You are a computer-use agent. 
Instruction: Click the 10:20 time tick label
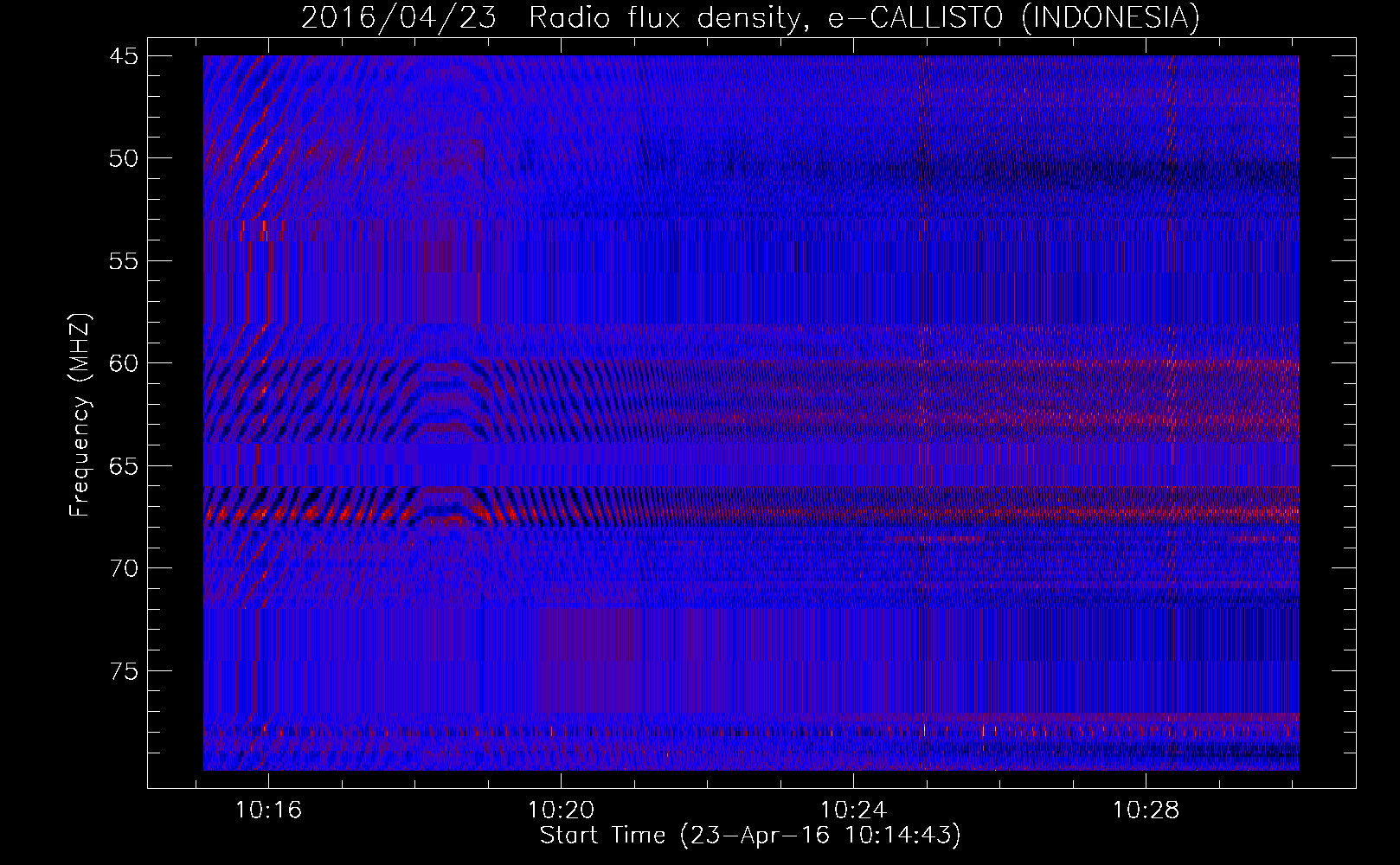click(x=561, y=811)
